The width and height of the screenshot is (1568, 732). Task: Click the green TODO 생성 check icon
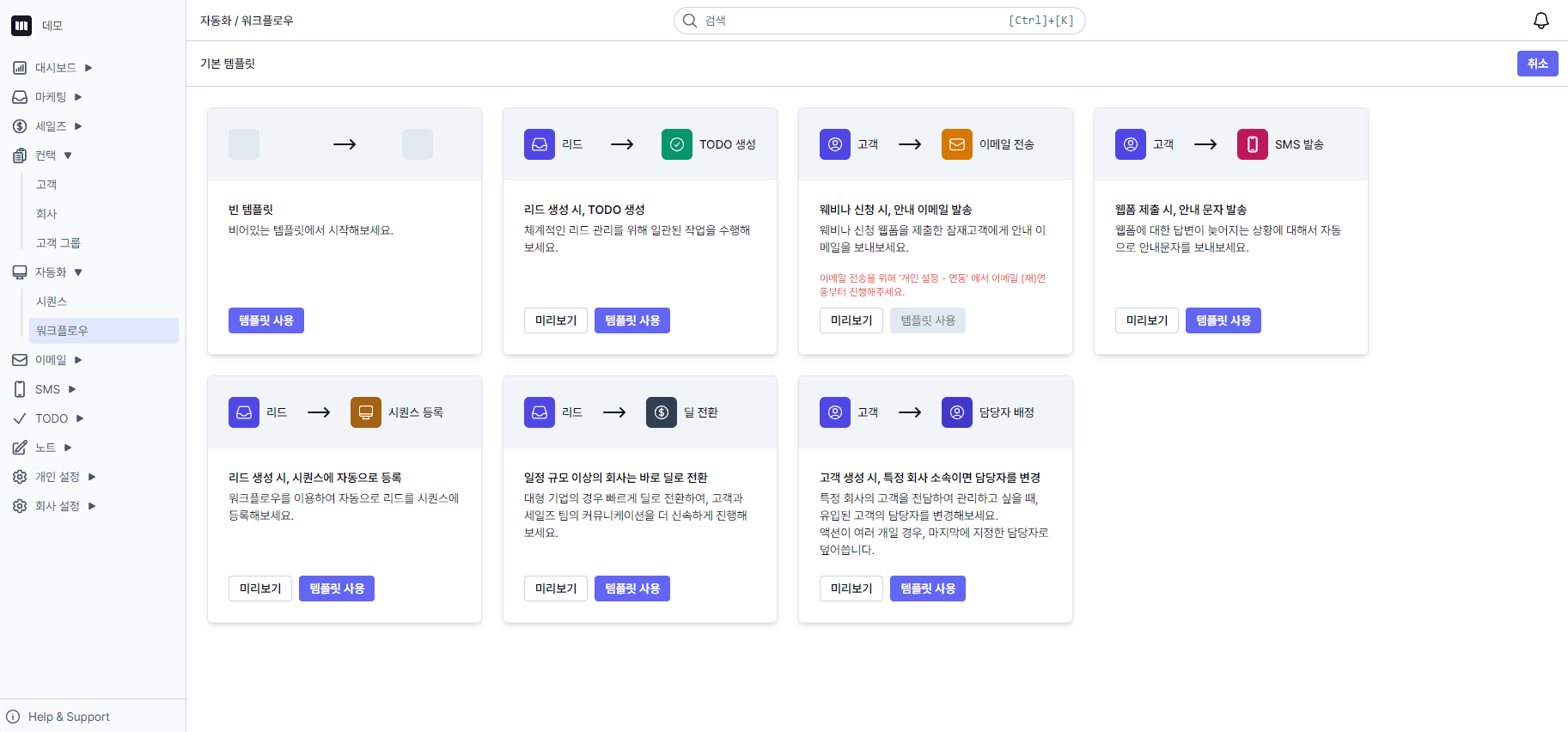point(677,144)
